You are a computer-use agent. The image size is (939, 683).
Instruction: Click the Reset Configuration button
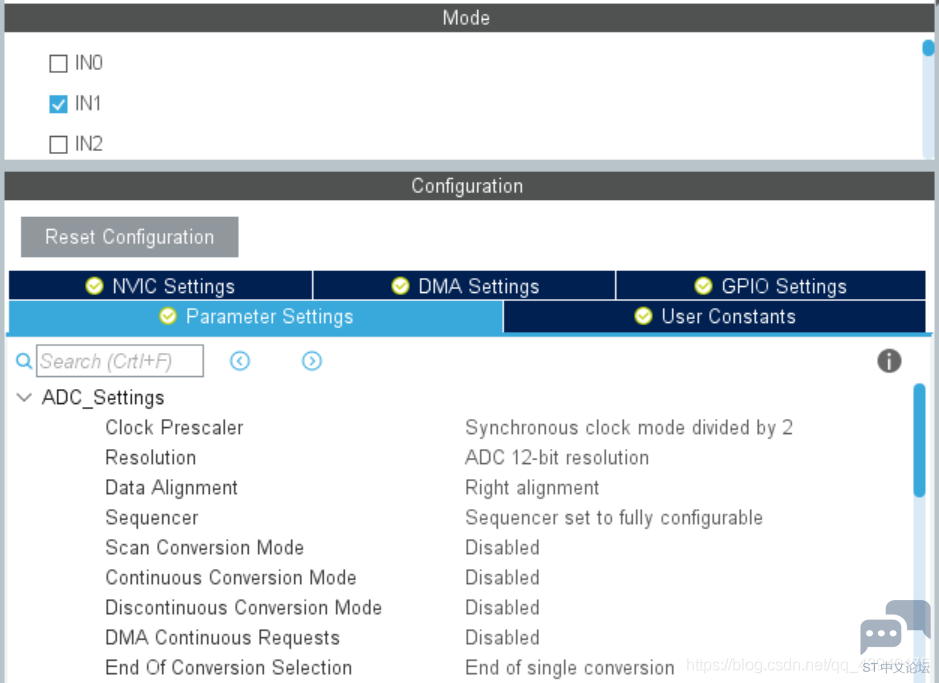(x=129, y=237)
